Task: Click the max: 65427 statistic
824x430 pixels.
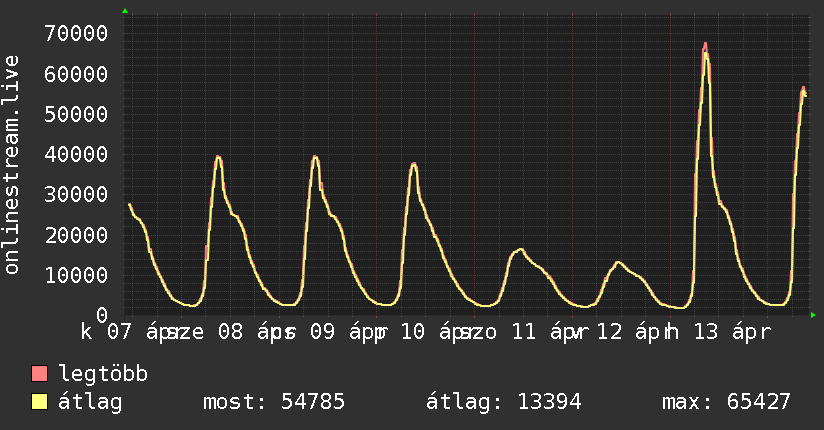Action: (x=726, y=402)
